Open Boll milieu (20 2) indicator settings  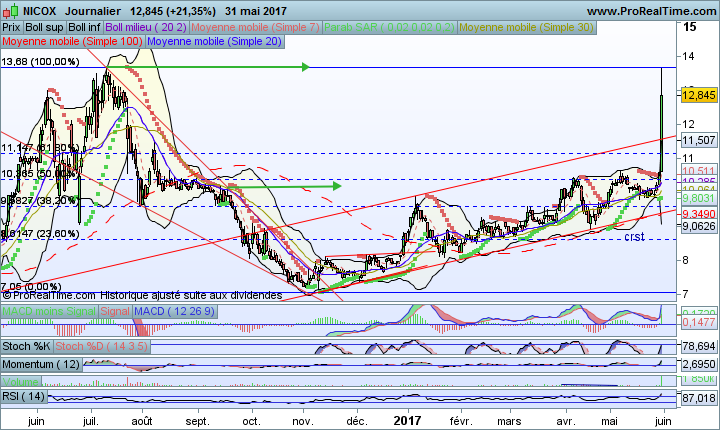pos(146,28)
